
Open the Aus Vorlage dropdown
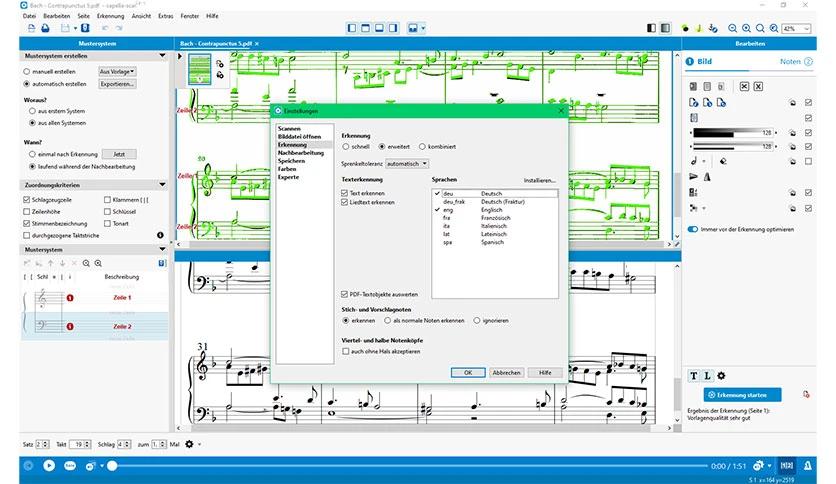(117, 71)
